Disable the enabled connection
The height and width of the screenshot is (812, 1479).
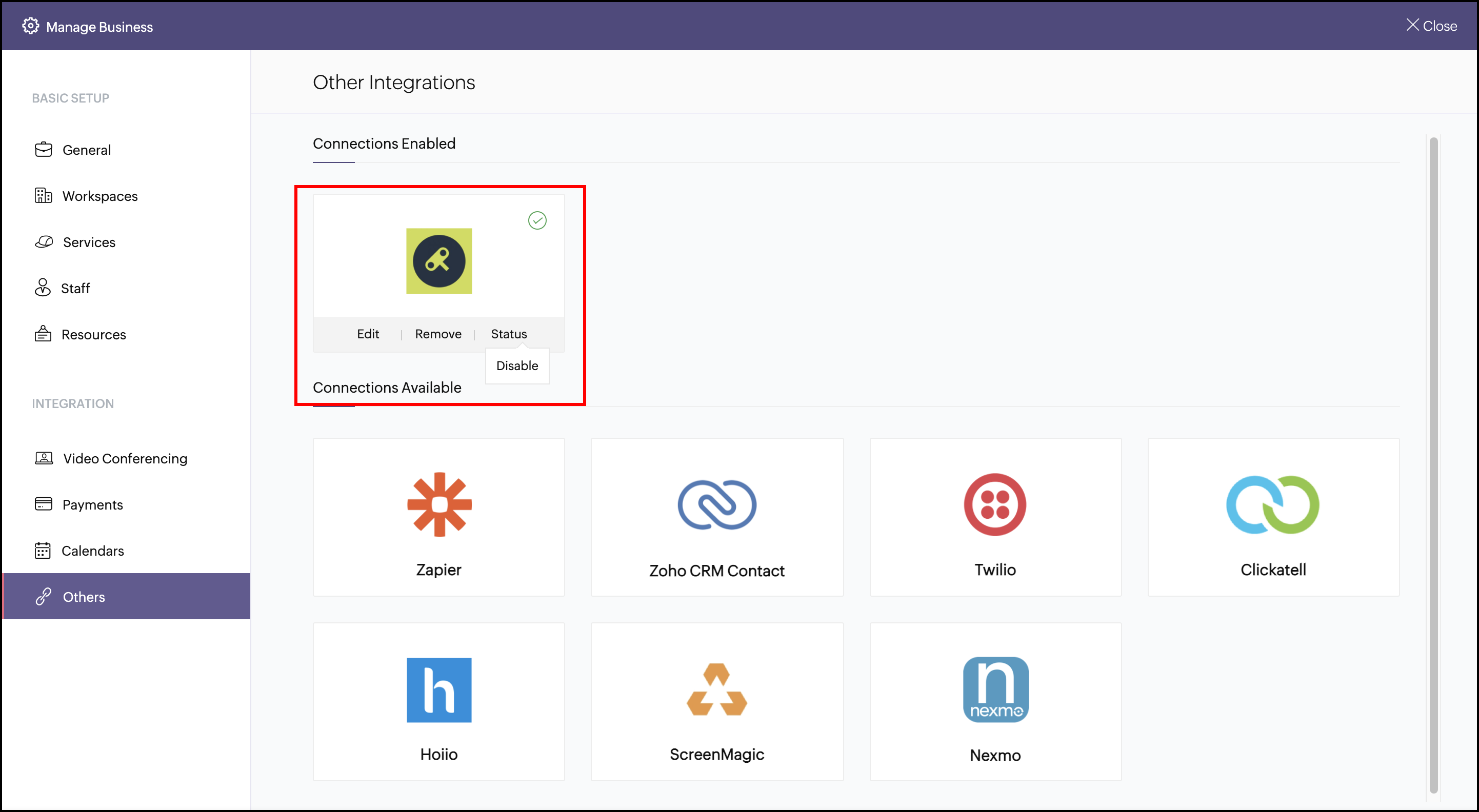click(517, 366)
